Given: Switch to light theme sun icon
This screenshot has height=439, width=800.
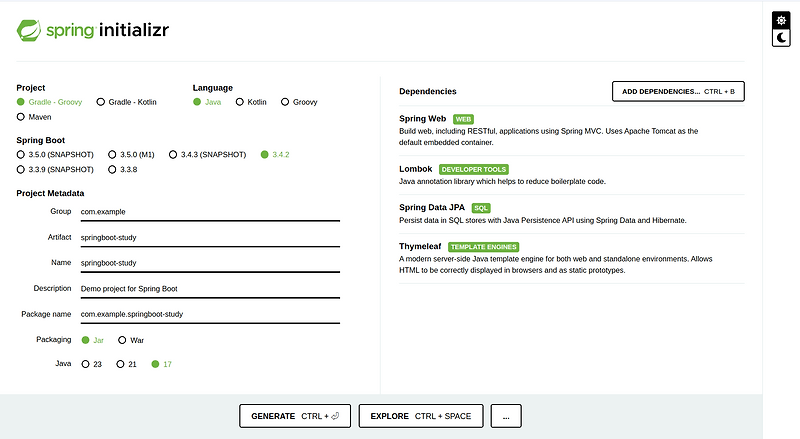Looking at the screenshot, I should (781, 20).
